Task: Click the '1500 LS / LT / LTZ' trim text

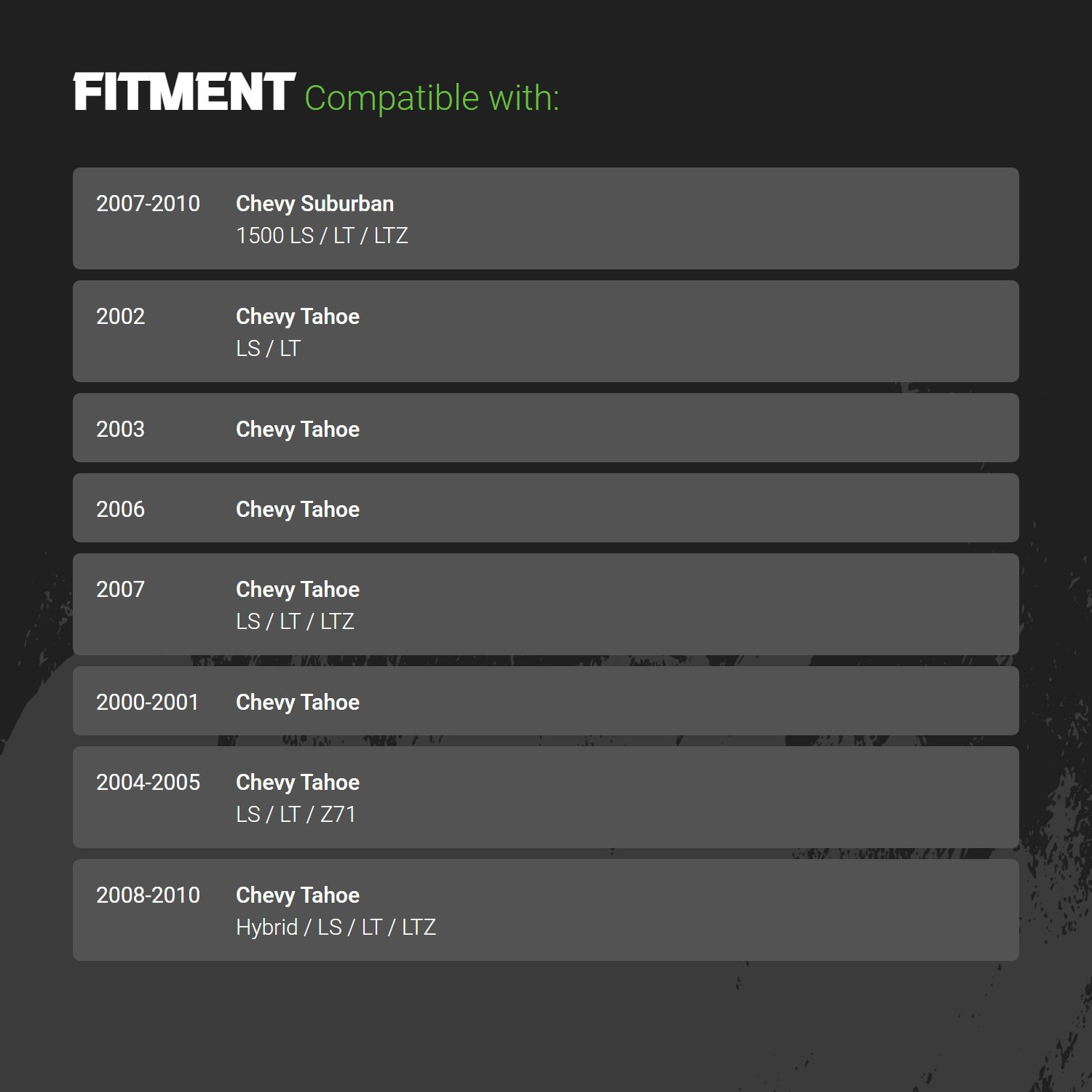Action: click(322, 236)
